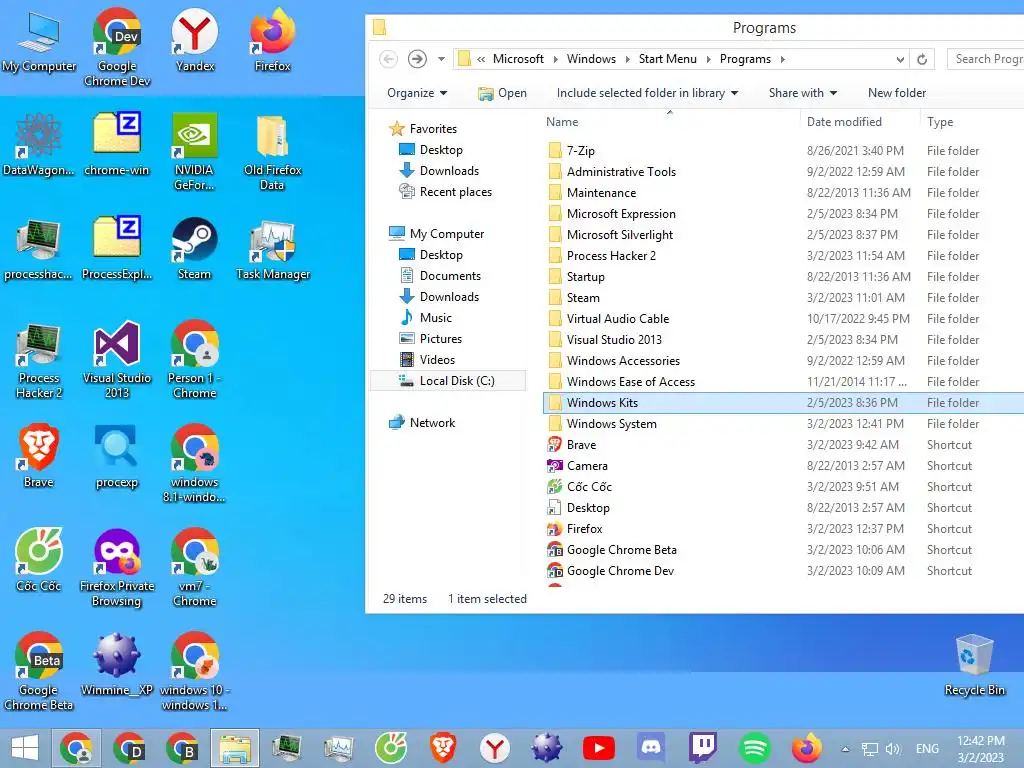The image size is (1024, 768).
Task: Select the Virtual Audio Cable folder
Action: click(x=783, y=319)
